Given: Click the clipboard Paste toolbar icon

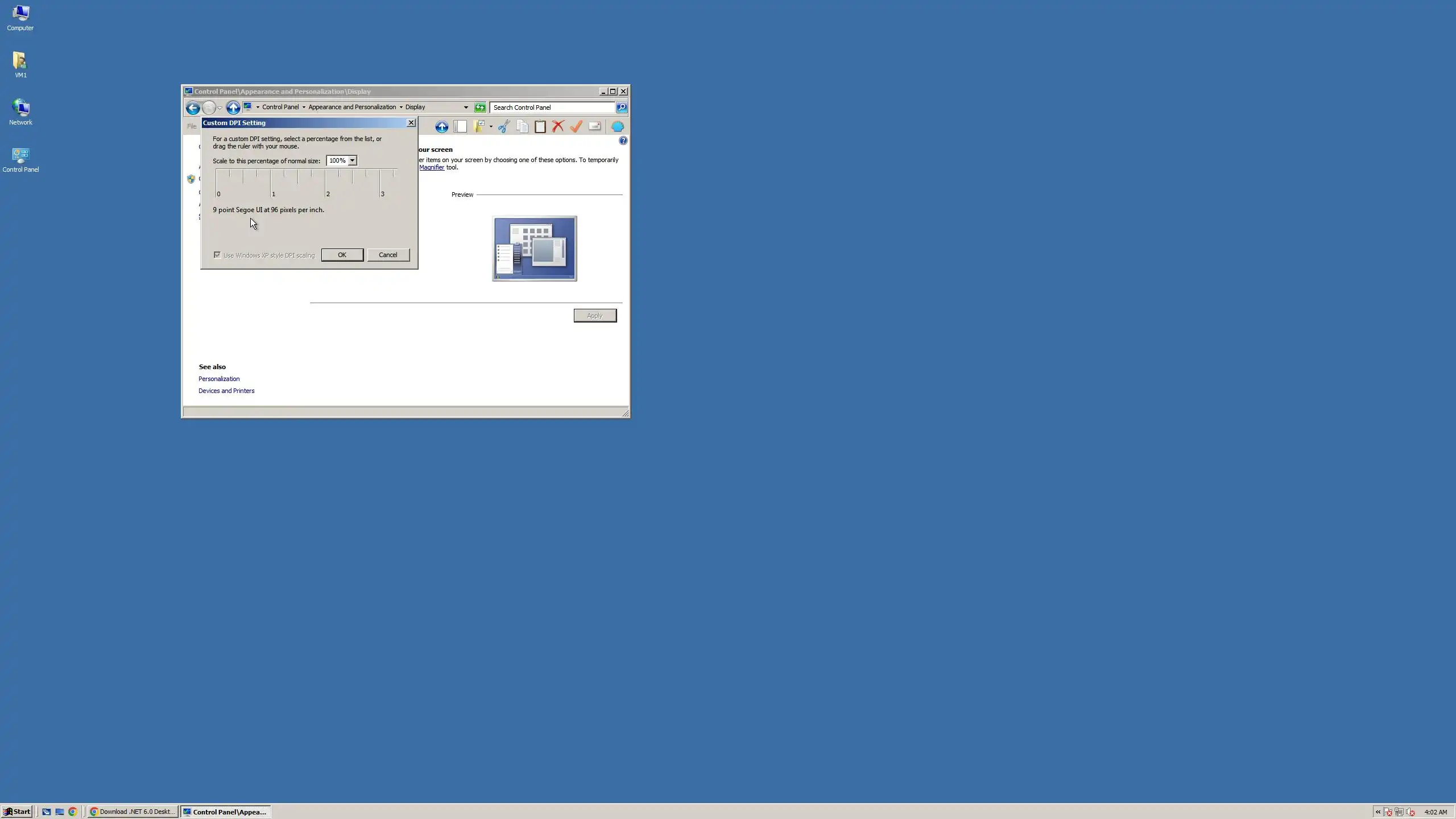Looking at the screenshot, I should click(540, 126).
